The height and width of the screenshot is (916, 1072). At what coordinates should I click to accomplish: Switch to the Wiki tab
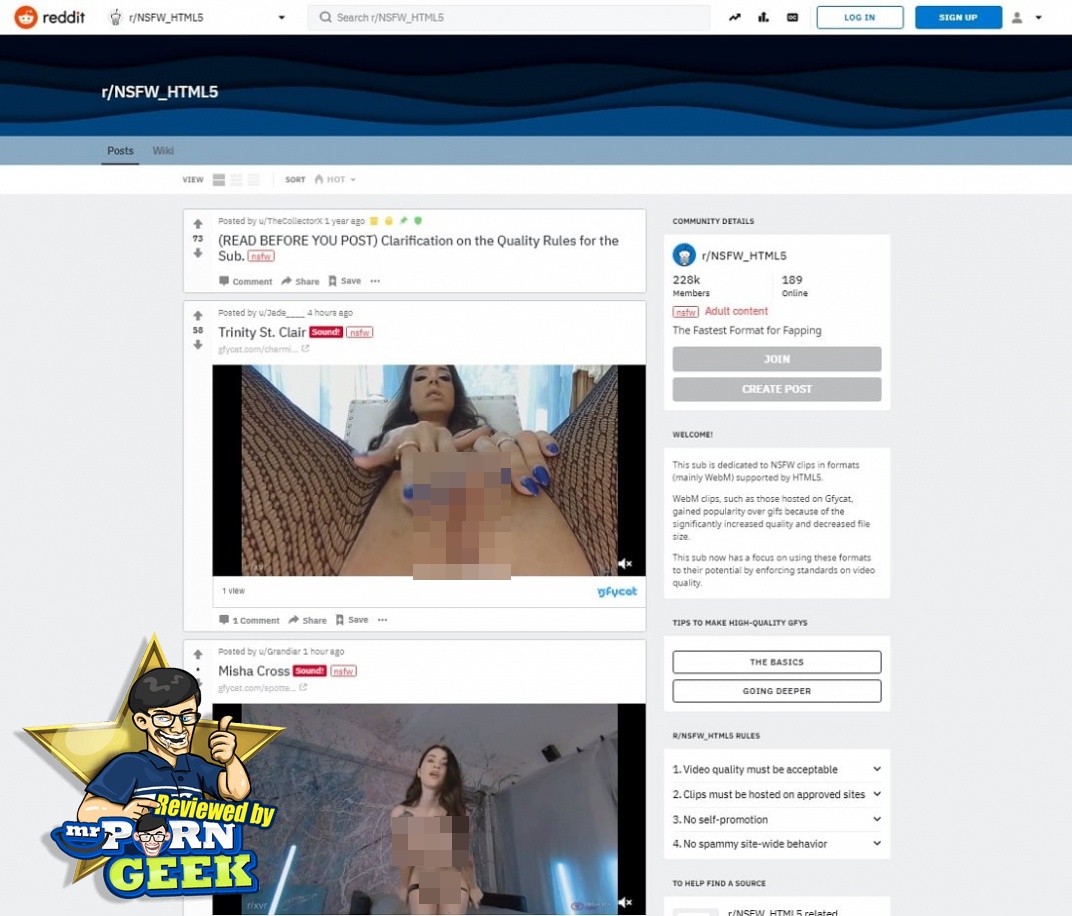tap(163, 151)
